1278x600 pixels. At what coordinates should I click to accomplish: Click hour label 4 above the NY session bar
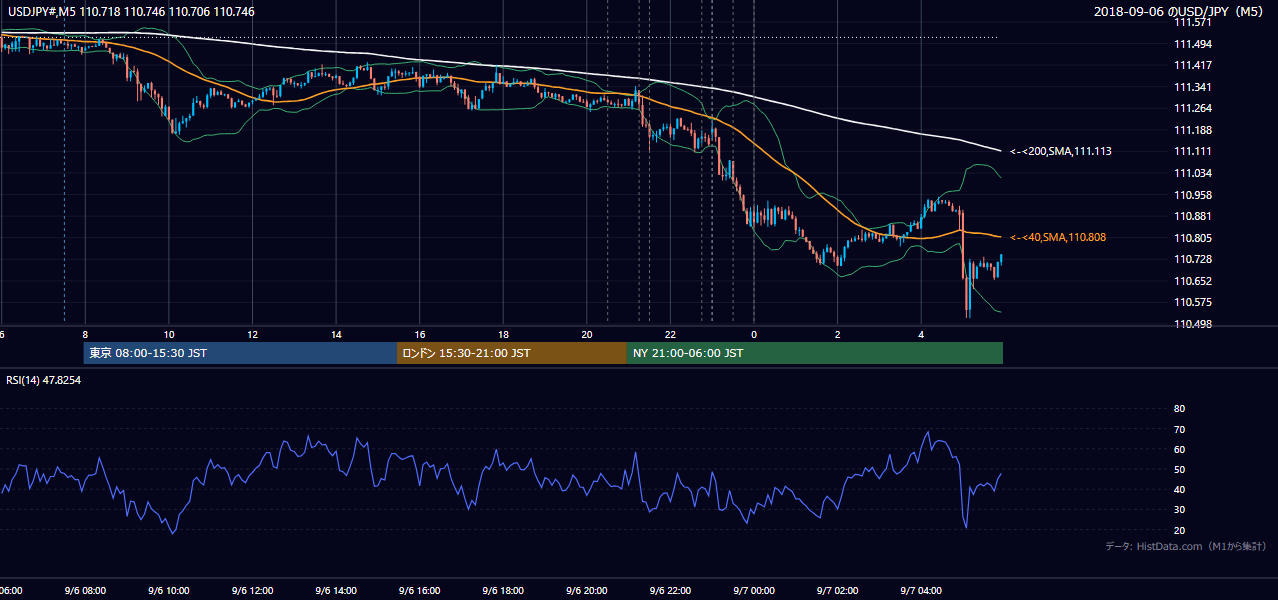coord(921,335)
